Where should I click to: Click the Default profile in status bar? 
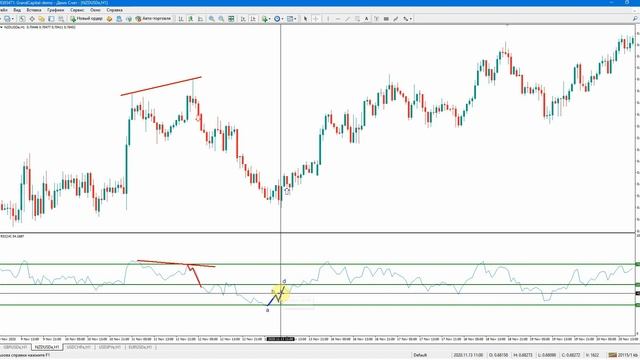[x=420, y=355]
